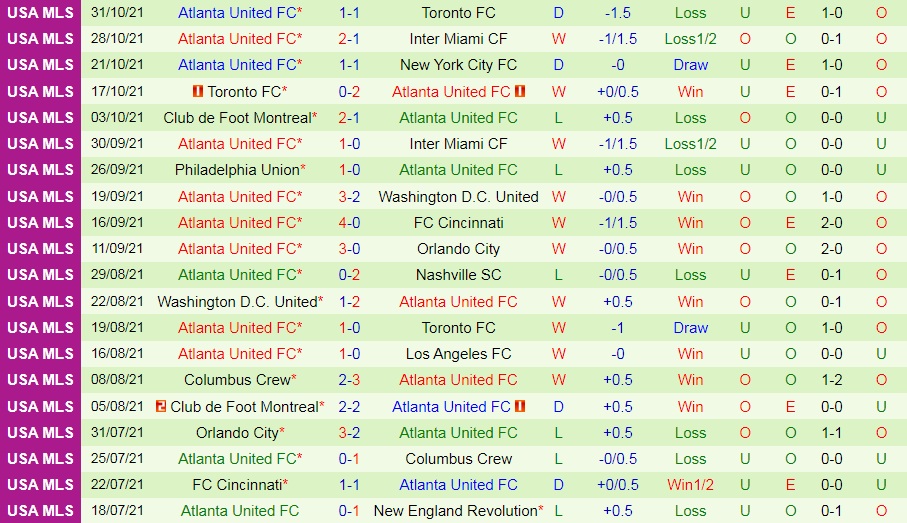Screen dimensions: 907x523
Task: Click numbered red card icon before Club de Foot Montreal
Action: [161, 407]
